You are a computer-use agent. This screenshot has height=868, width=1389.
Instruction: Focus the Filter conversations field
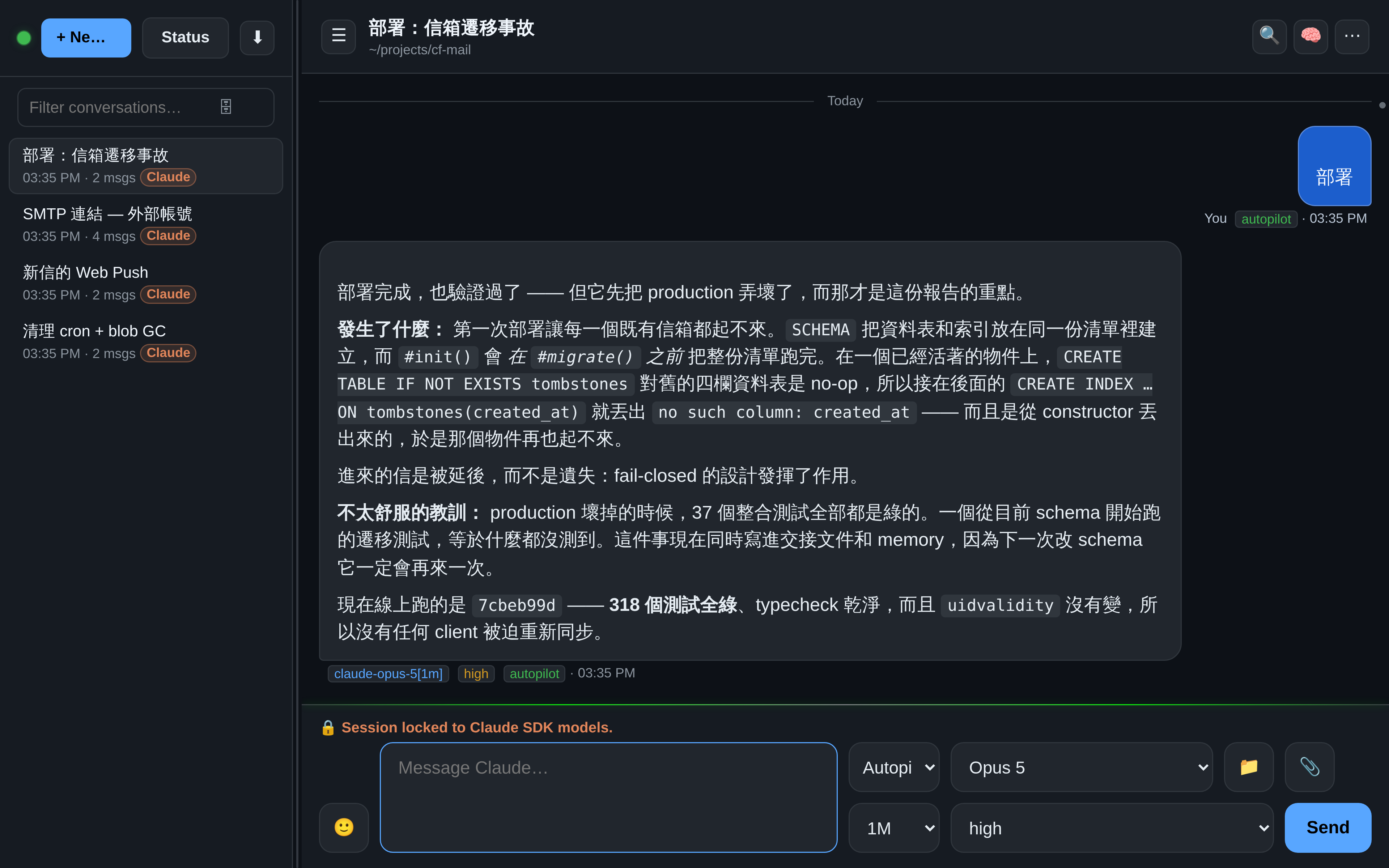coord(146,107)
